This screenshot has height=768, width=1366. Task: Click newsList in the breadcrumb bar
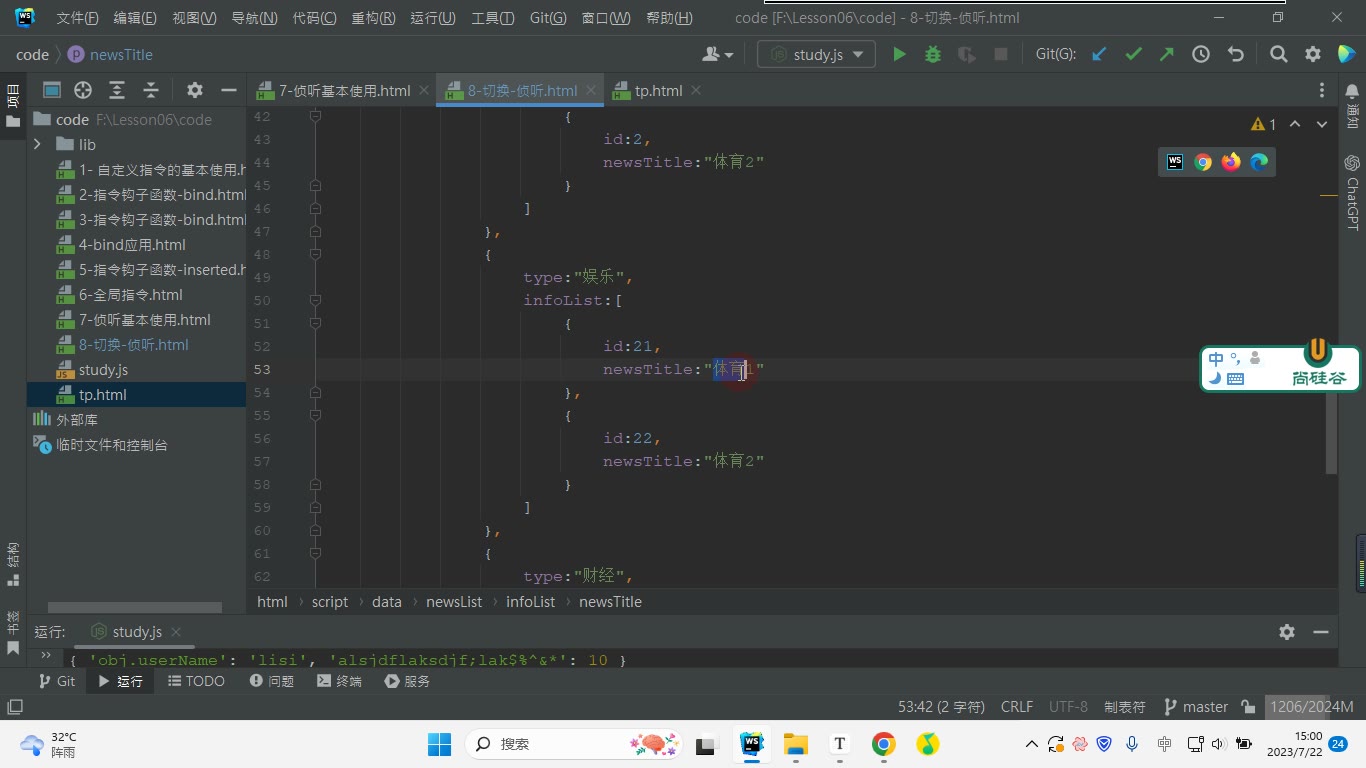[454, 601]
